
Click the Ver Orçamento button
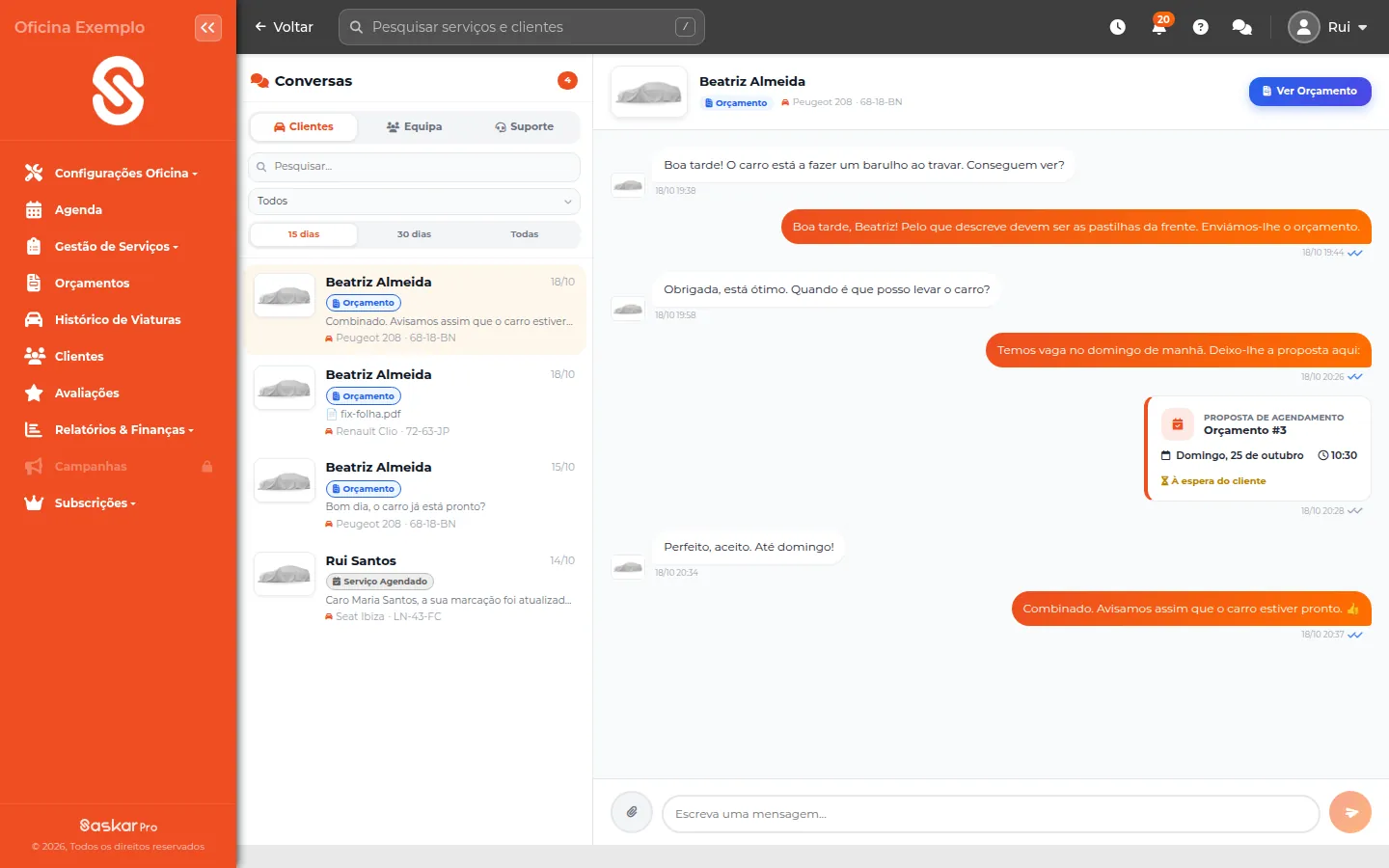pyautogui.click(x=1310, y=91)
